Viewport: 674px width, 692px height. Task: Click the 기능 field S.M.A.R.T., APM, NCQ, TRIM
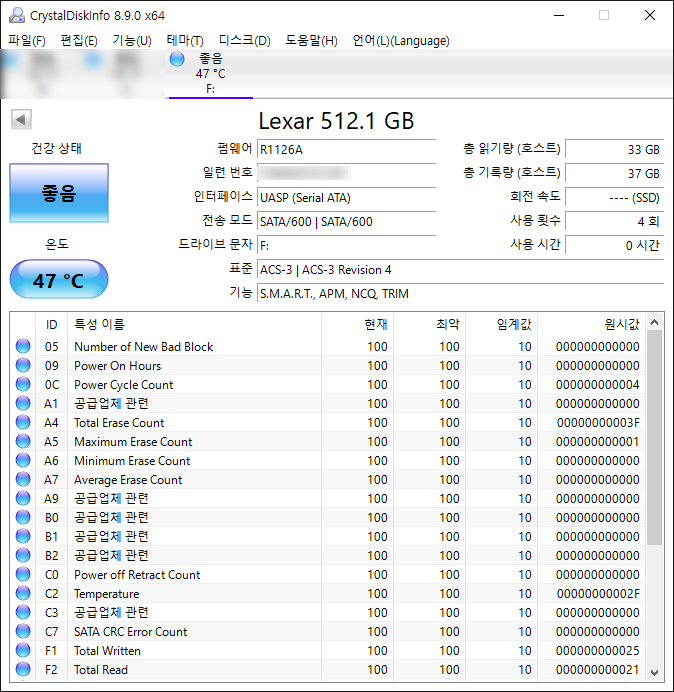coord(460,293)
